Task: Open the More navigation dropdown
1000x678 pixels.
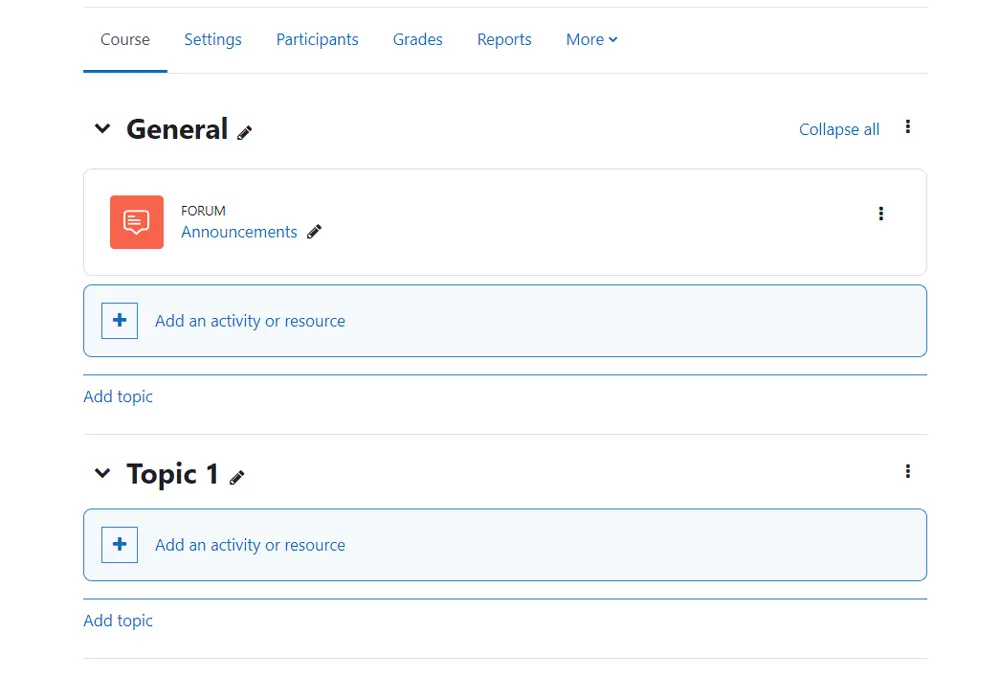Action: (591, 39)
